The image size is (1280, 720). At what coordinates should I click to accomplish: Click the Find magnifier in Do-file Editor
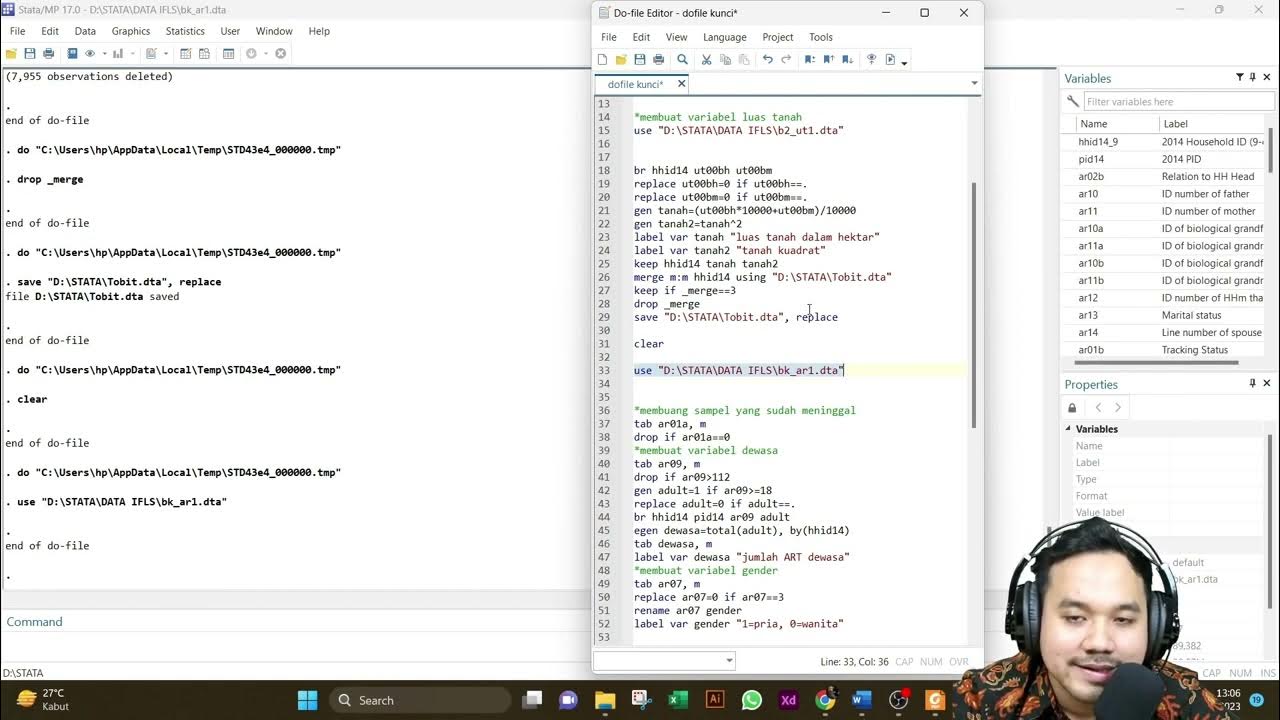[682, 60]
